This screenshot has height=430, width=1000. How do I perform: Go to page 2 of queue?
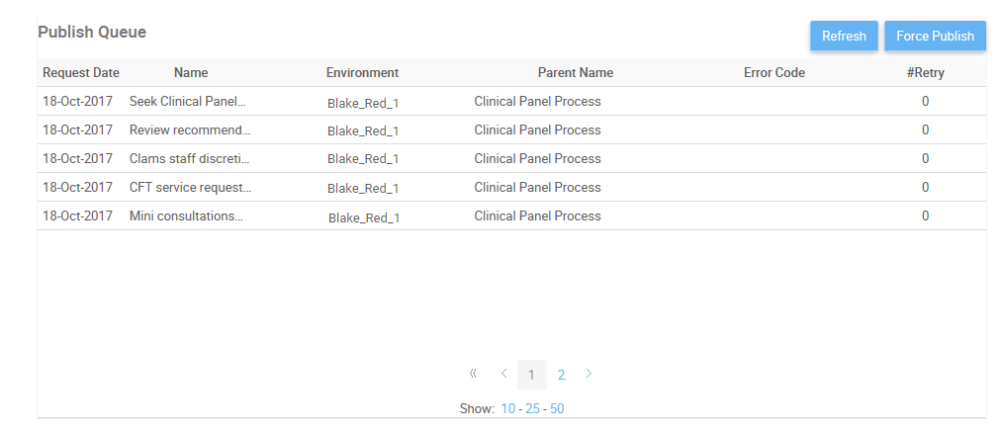click(x=562, y=375)
